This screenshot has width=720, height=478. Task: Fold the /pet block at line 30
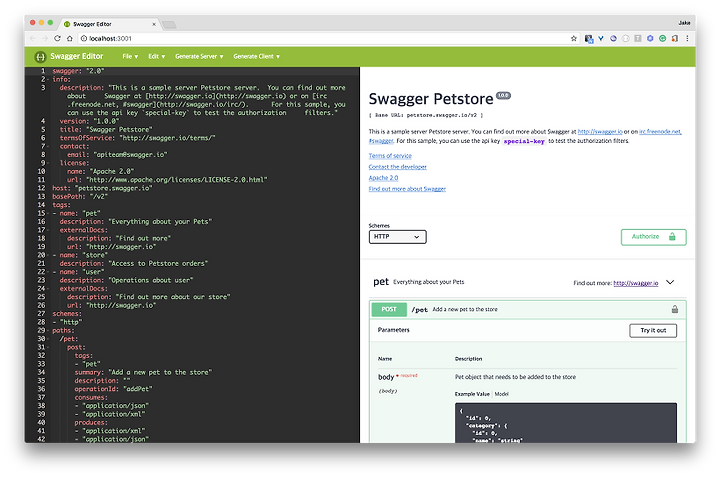pos(48,339)
